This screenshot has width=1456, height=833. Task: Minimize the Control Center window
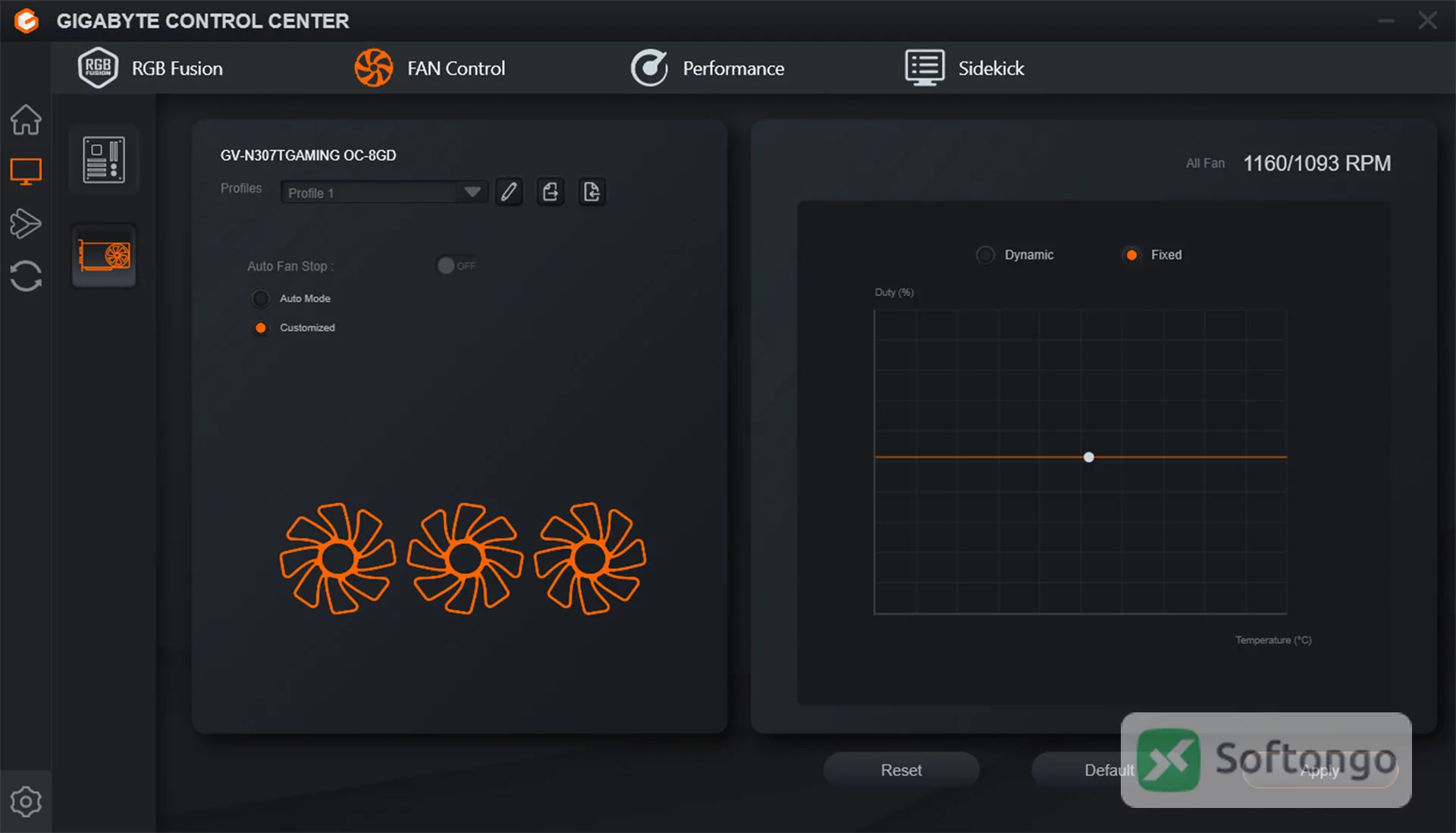(x=1386, y=20)
